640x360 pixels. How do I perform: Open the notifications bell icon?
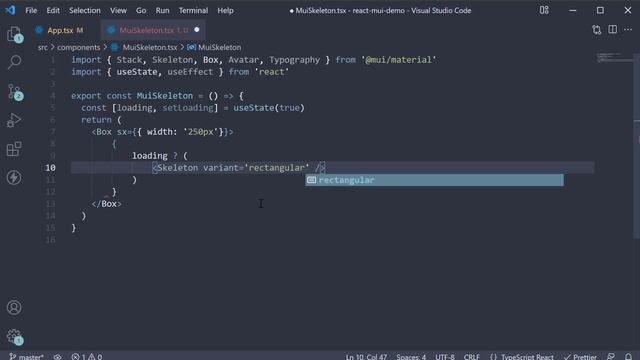628,356
